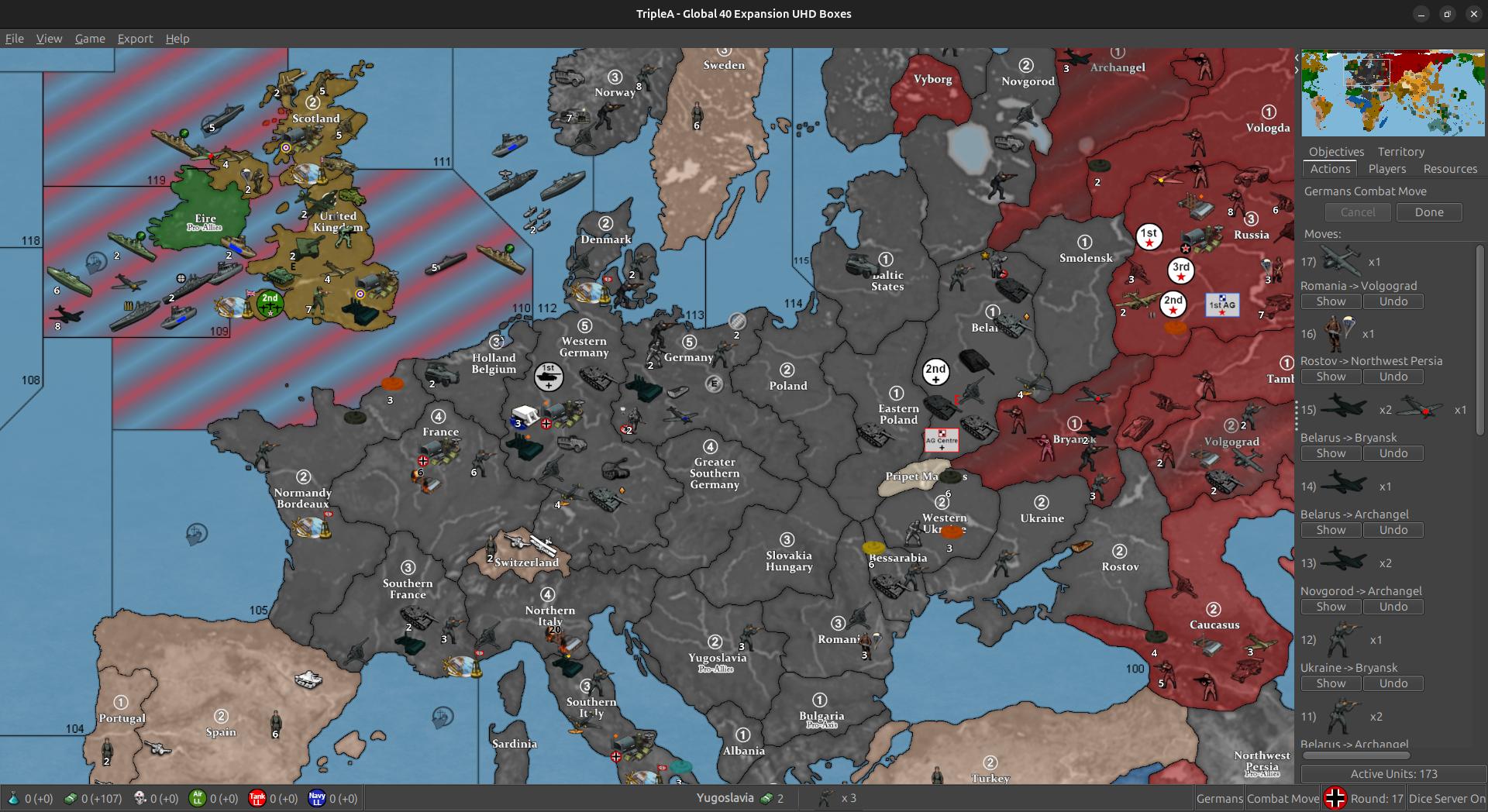Select the Russian 1st army marker near Russia
This screenshot has height=812, width=1488.
tap(1149, 236)
